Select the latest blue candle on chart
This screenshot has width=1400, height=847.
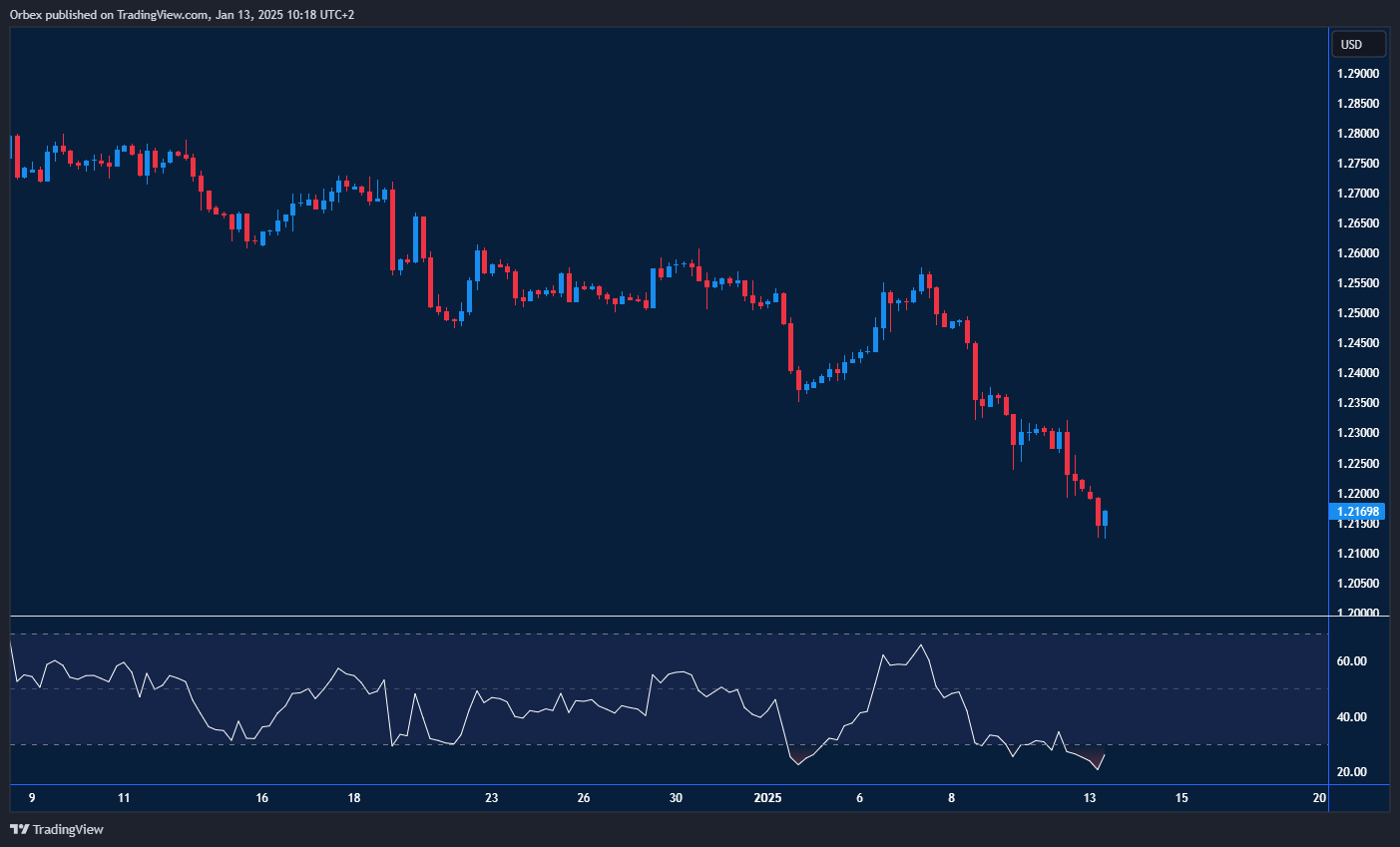pyautogui.click(x=1105, y=519)
